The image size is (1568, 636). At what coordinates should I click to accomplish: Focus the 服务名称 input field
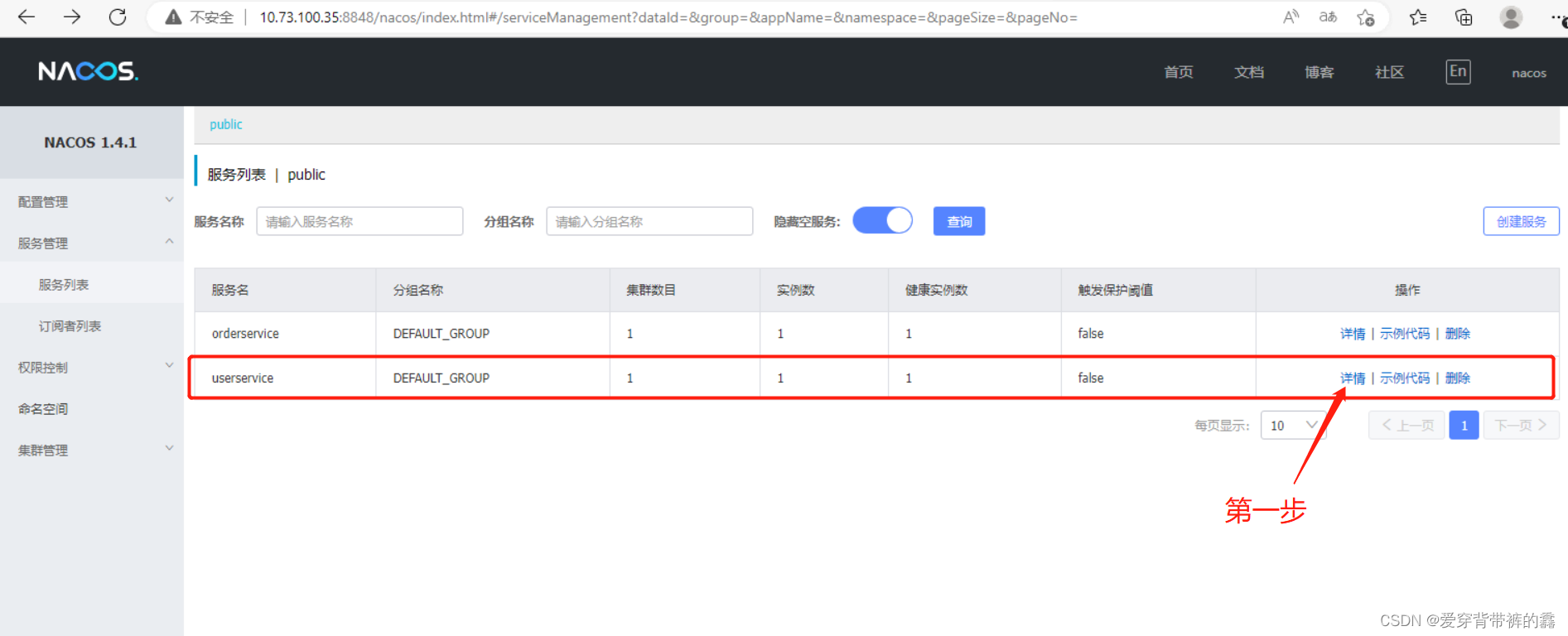[359, 221]
